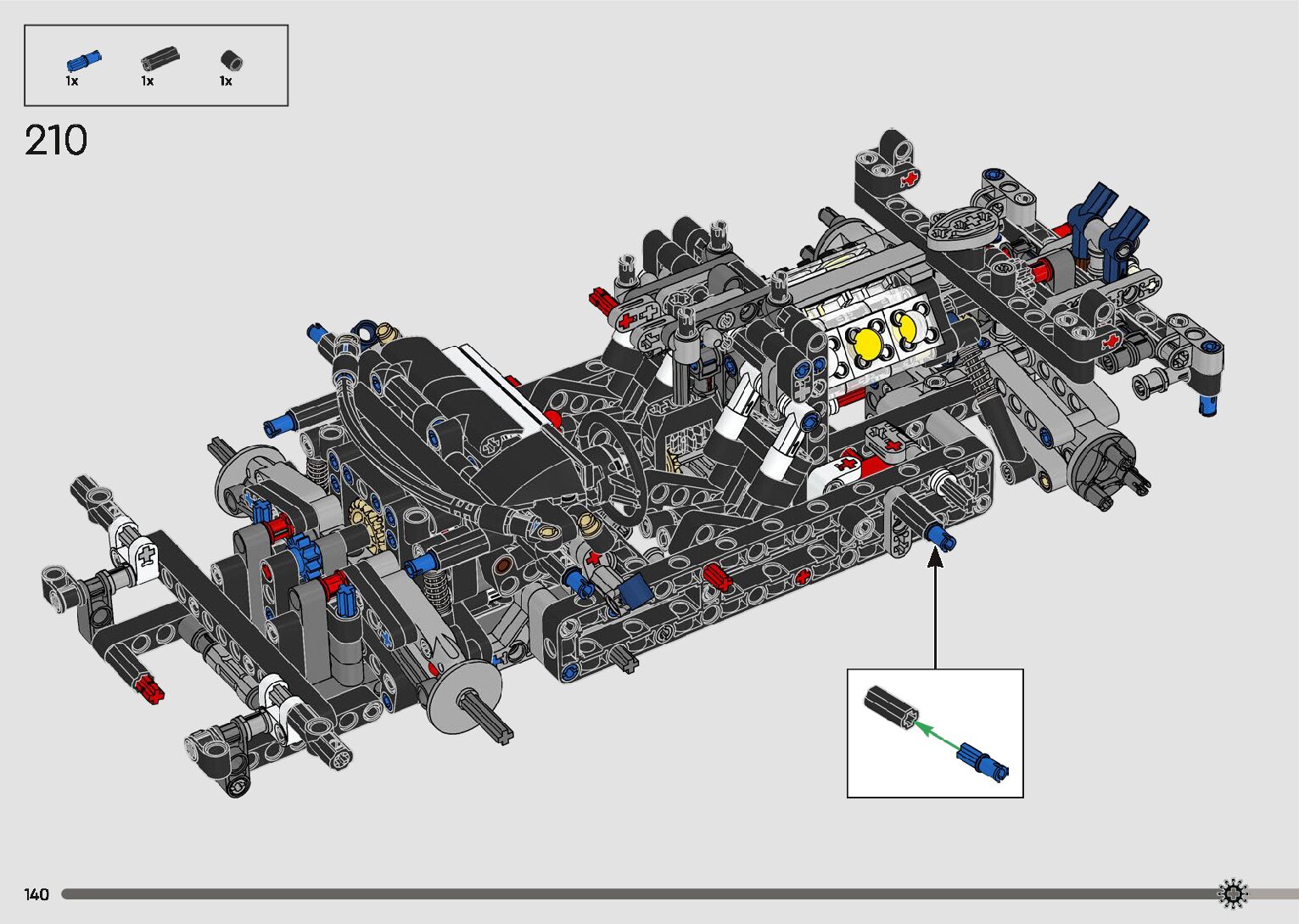Click the 1x label under black bush
Screen dimensions: 1299x924
(x=226, y=81)
